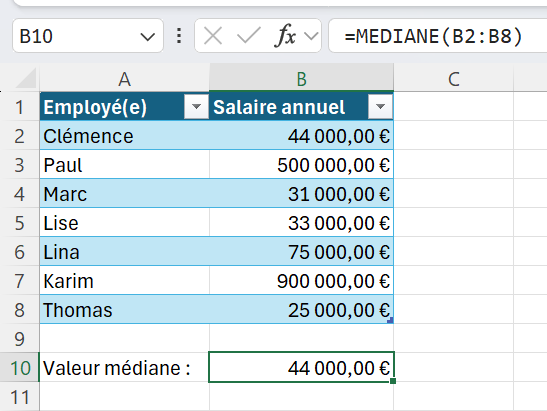
Task: Select the 900 000,00 € salary cell
Action: click(x=301, y=281)
